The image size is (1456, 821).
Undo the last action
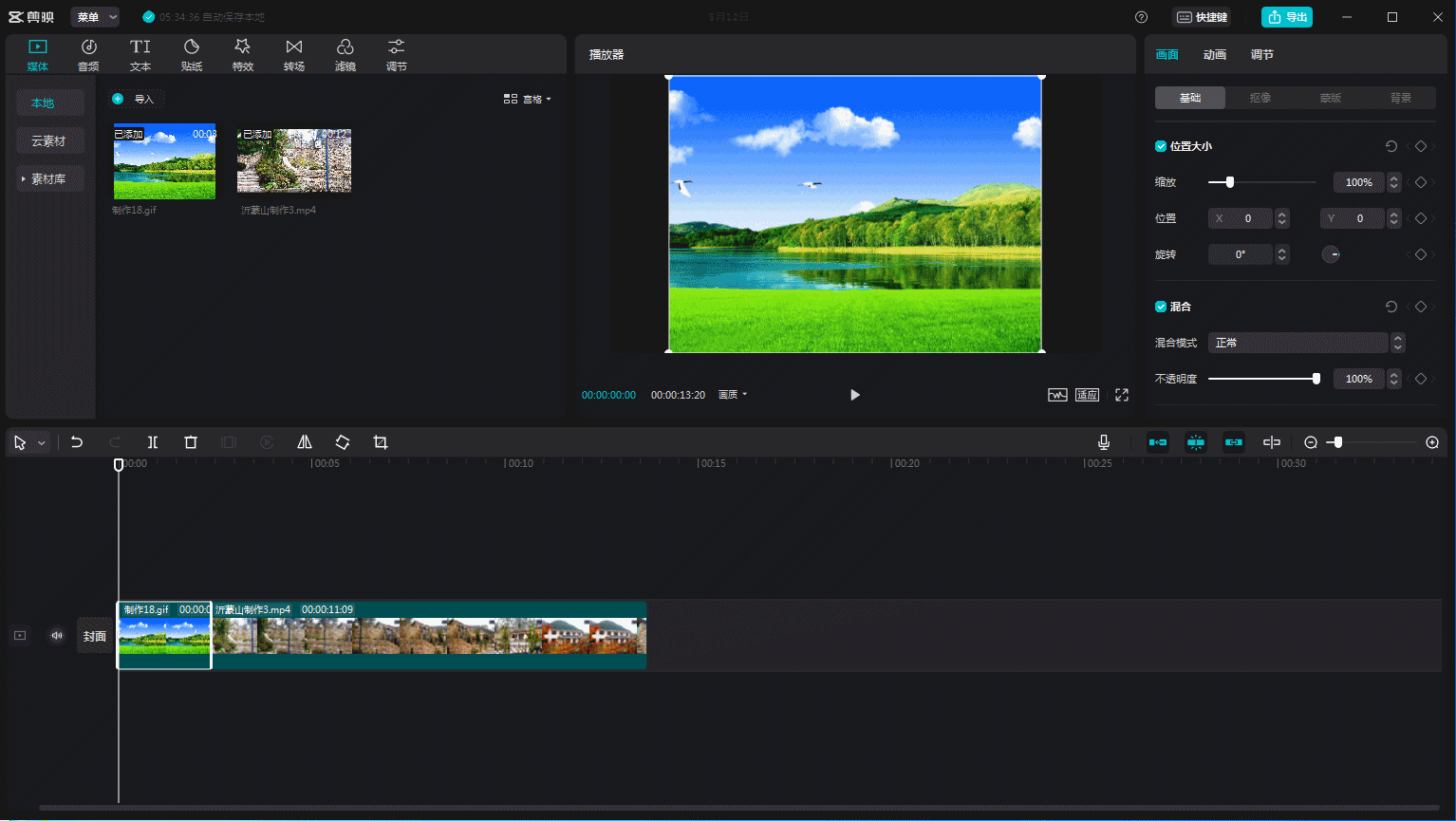pyautogui.click(x=77, y=442)
